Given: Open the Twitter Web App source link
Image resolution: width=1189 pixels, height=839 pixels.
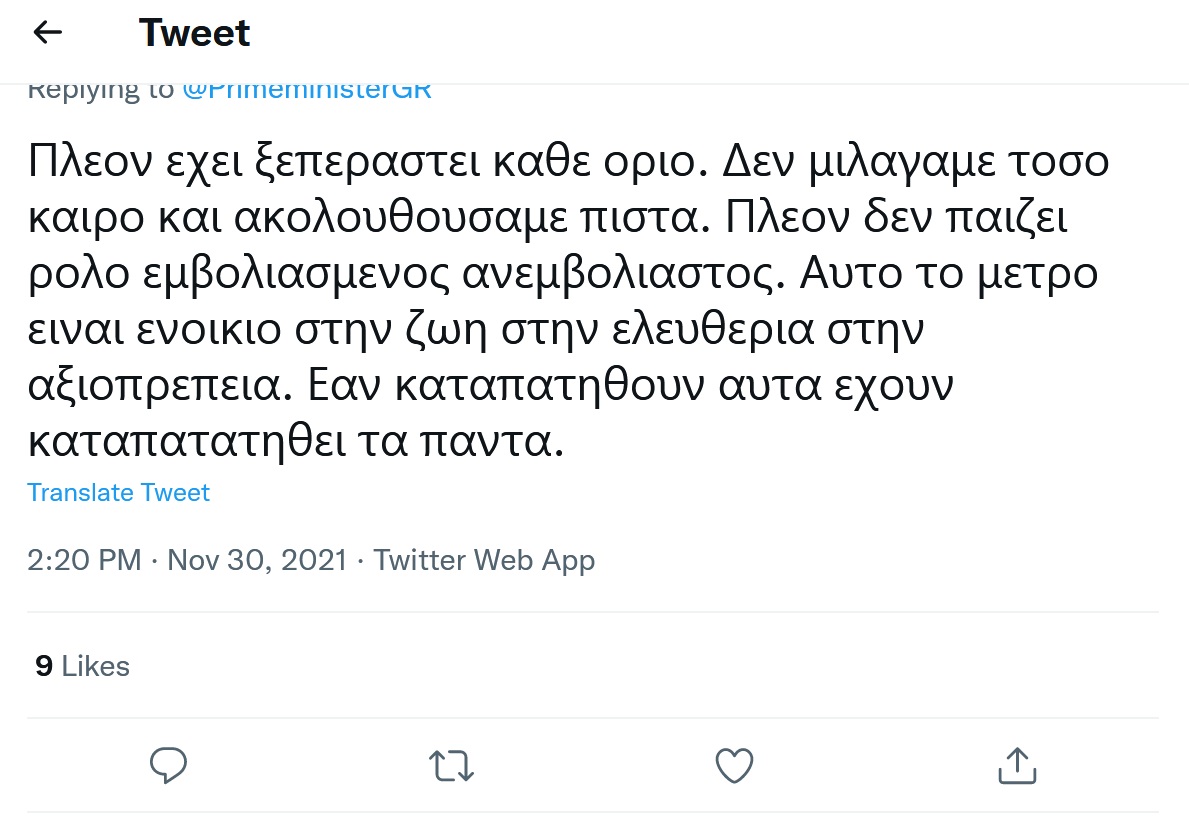Looking at the screenshot, I should coord(484,560).
